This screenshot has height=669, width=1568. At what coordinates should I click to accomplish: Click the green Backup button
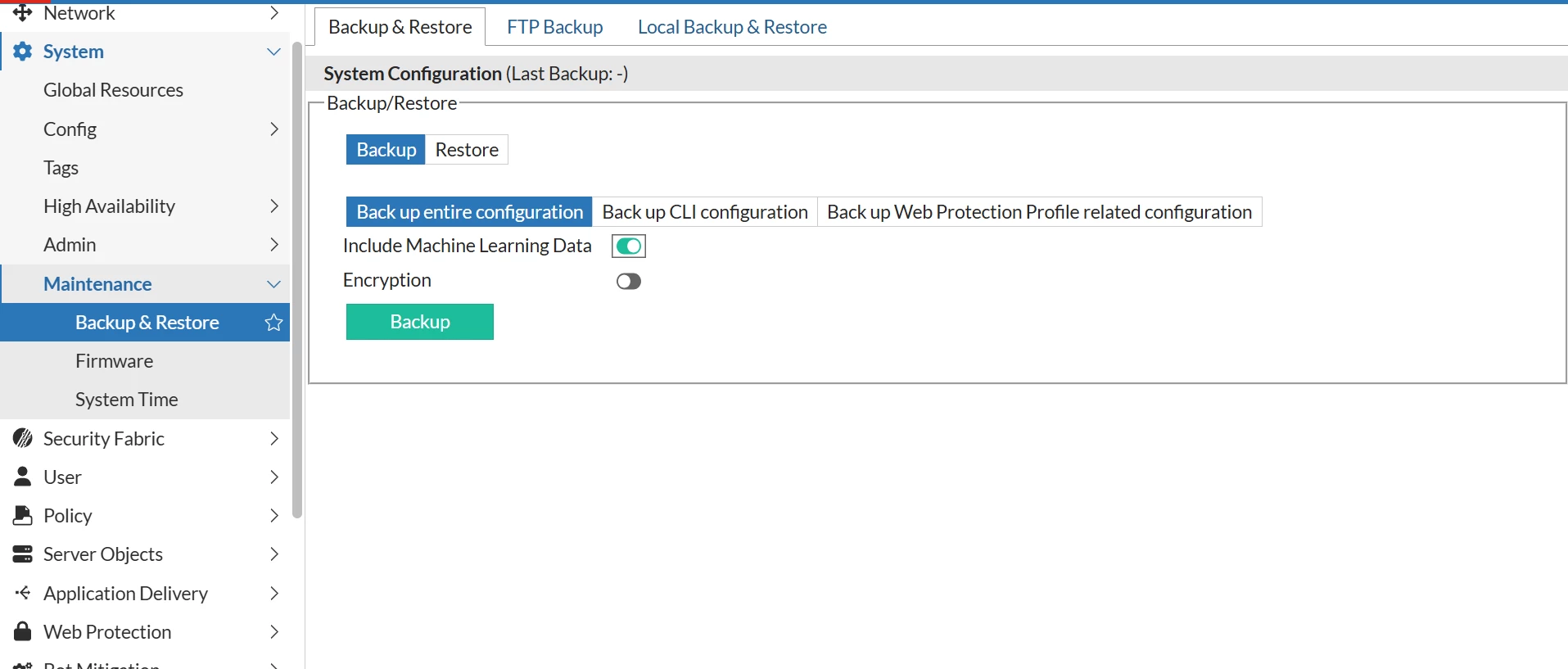420,322
